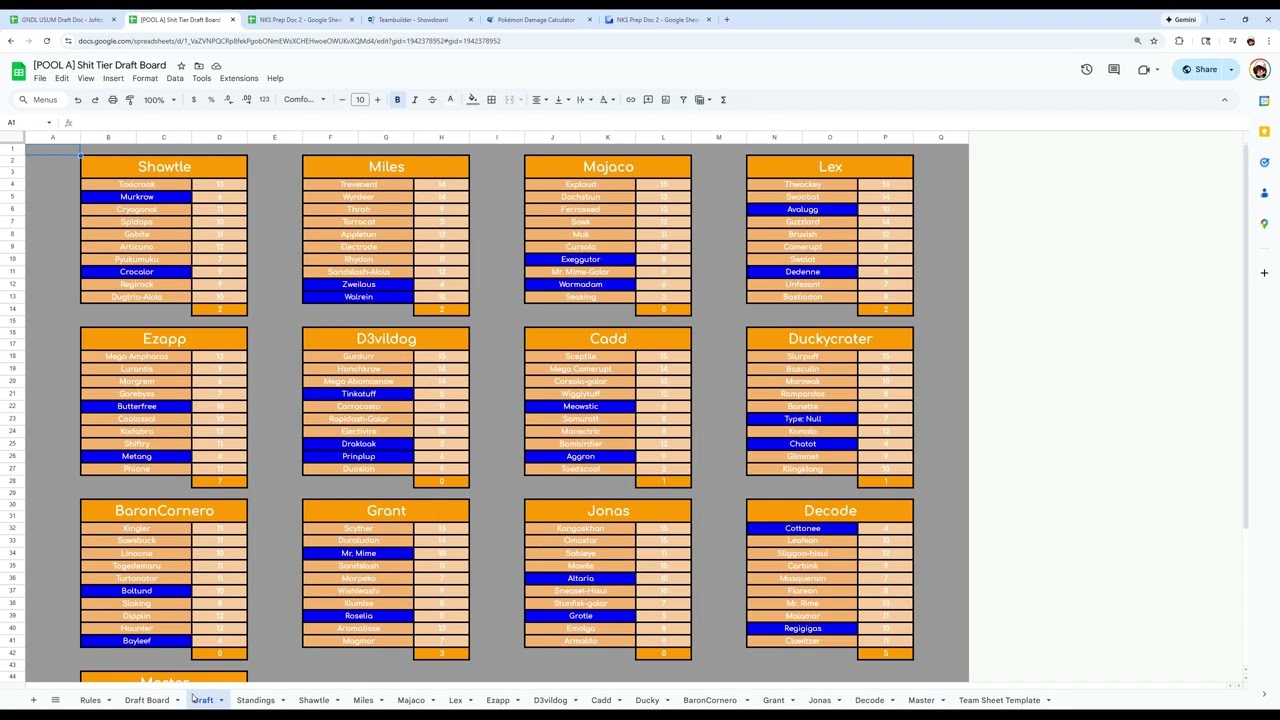Open the horizontal align dropdown

539,100
